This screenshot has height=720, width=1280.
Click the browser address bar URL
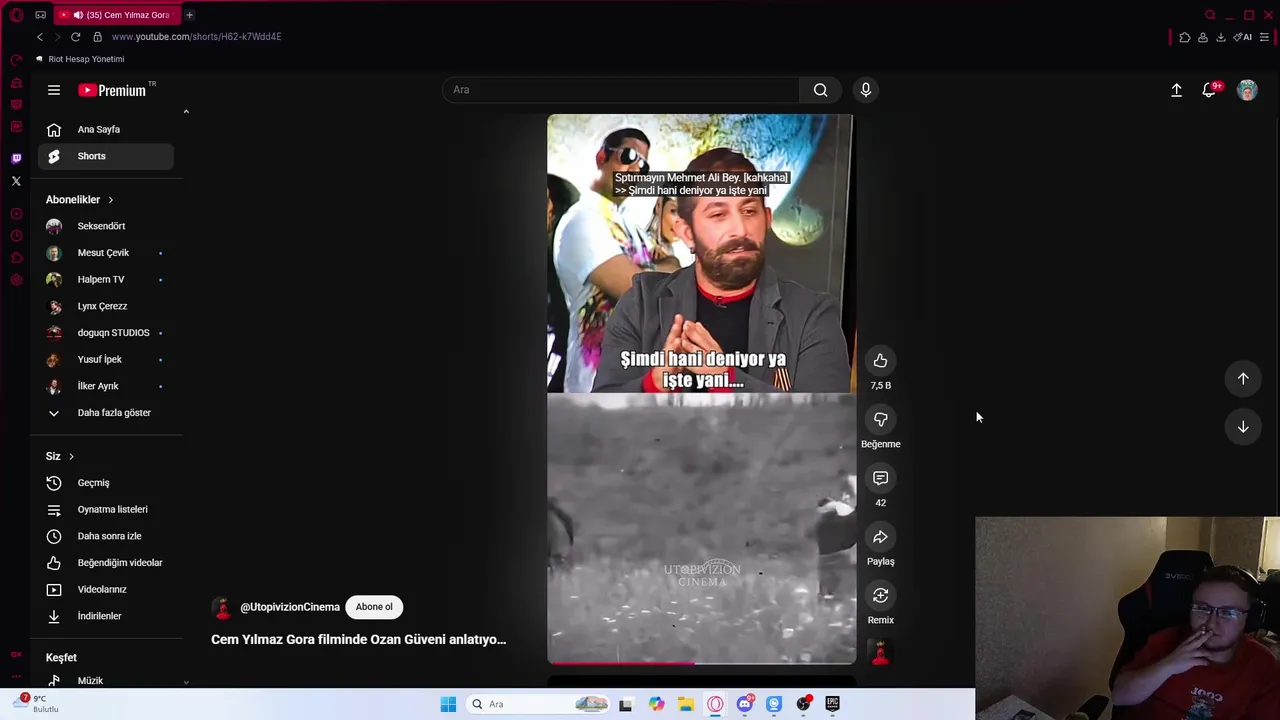(196, 37)
